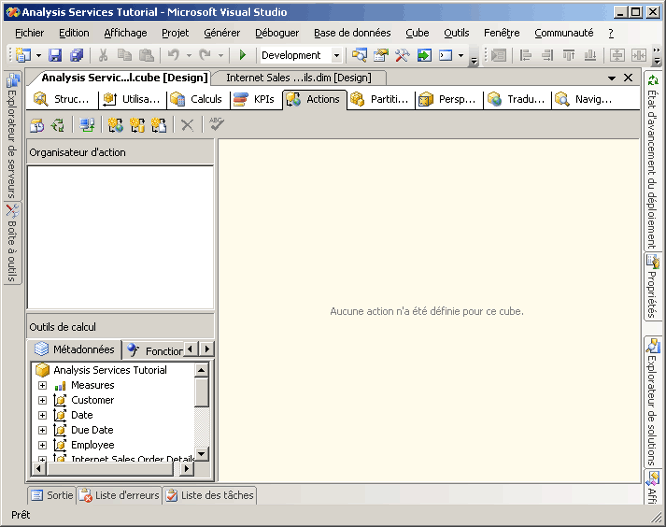This screenshot has height=527, width=666.
Task: Expand the Measures node
Action: pos(42,386)
